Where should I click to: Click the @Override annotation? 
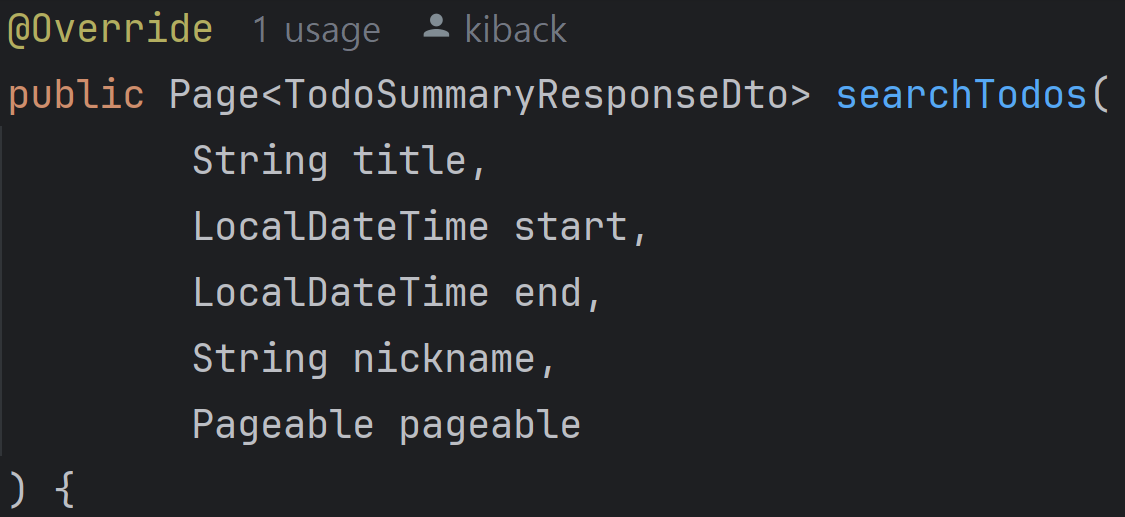coord(110,29)
